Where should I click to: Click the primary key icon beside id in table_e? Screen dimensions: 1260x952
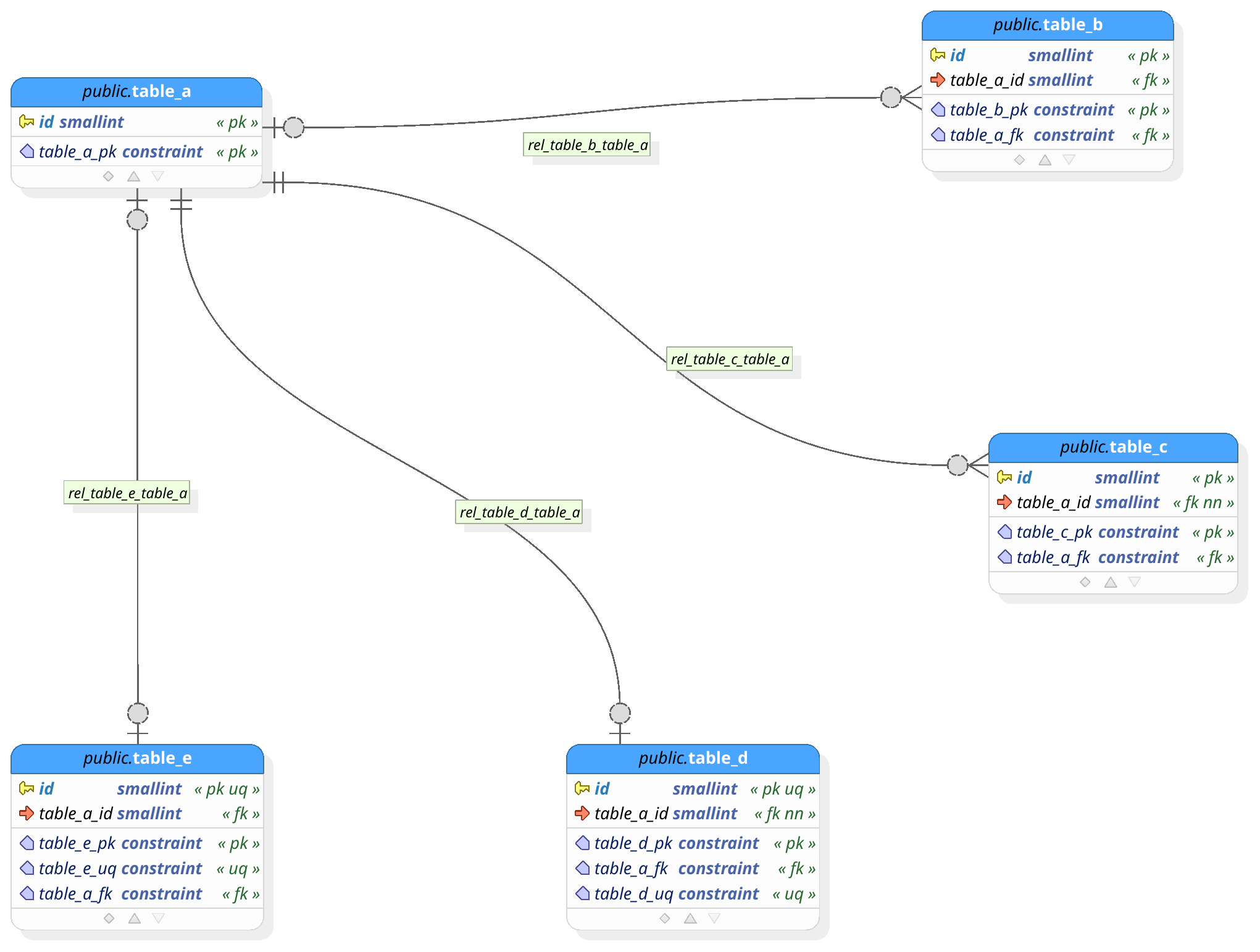[x=25, y=788]
